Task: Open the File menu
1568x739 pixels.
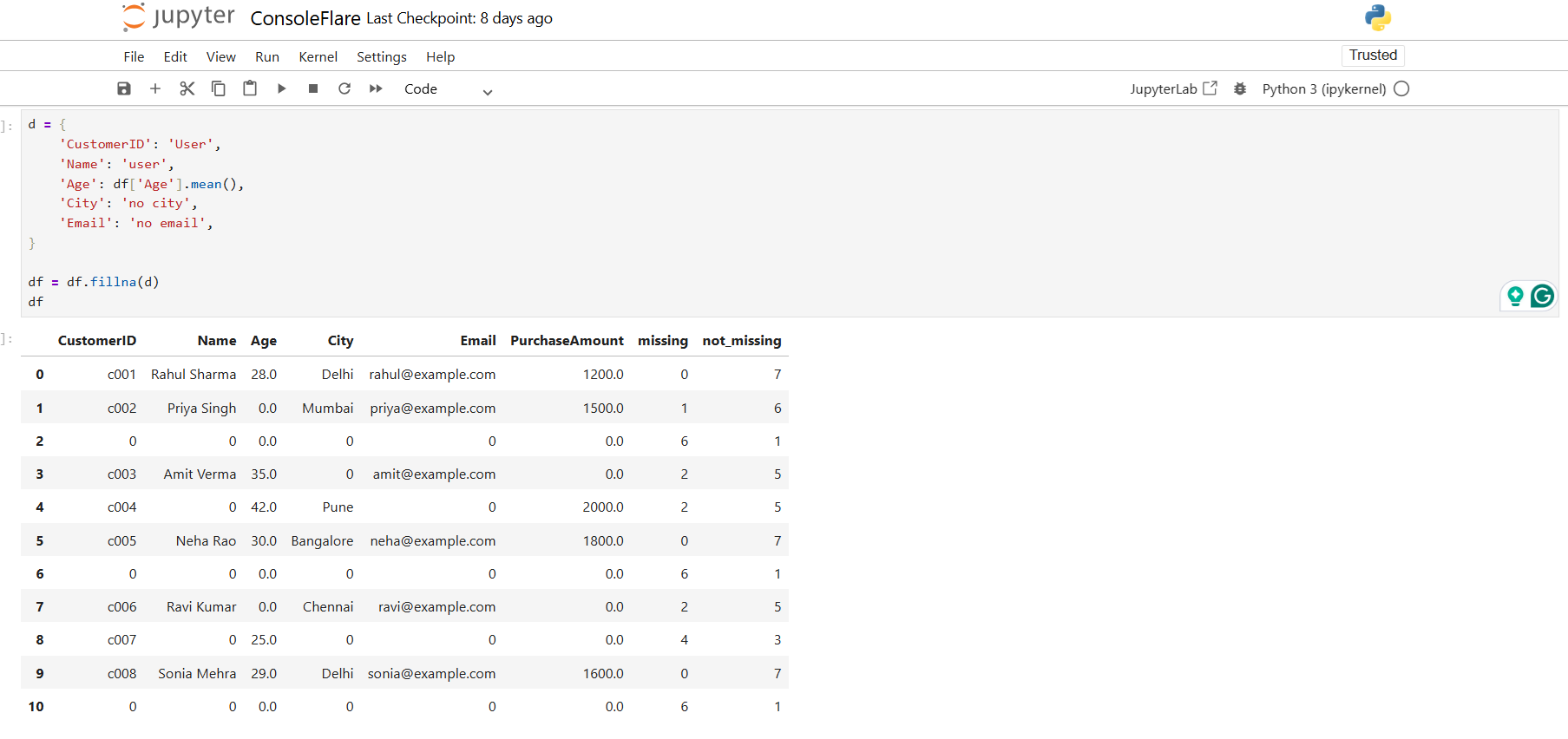Action: click(134, 57)
